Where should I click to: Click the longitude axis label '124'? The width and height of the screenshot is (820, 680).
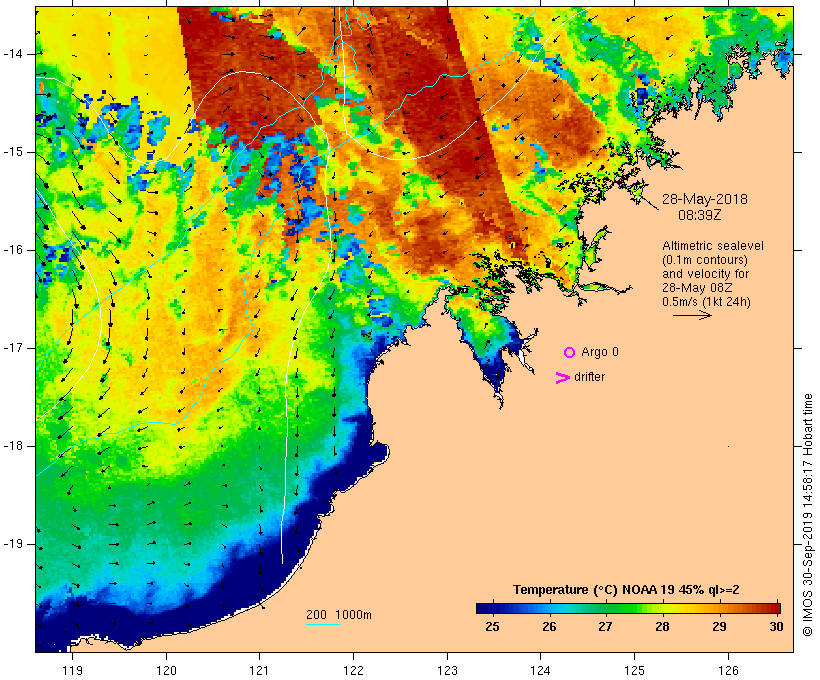point(541,671)
